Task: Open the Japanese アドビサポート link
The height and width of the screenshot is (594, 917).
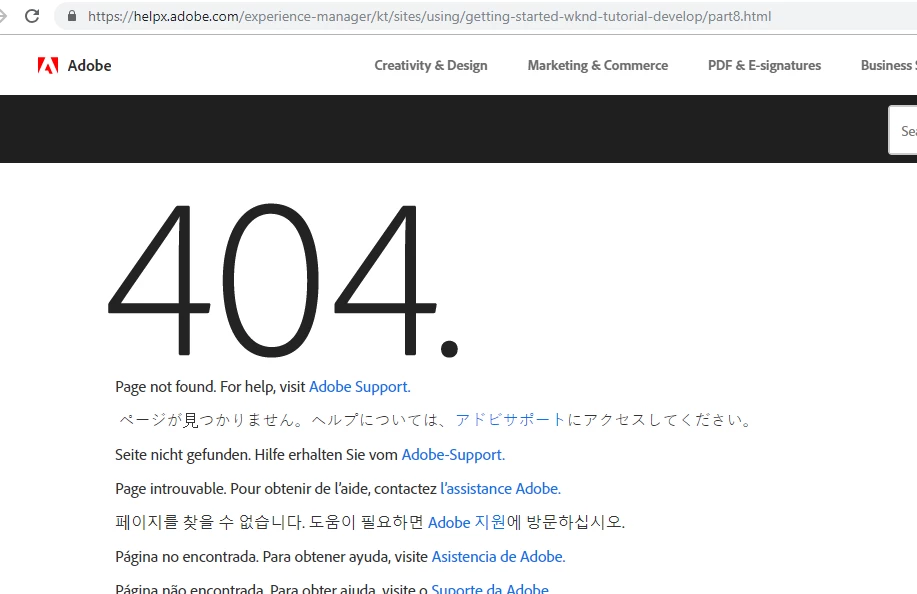Action: click(510, 420)
